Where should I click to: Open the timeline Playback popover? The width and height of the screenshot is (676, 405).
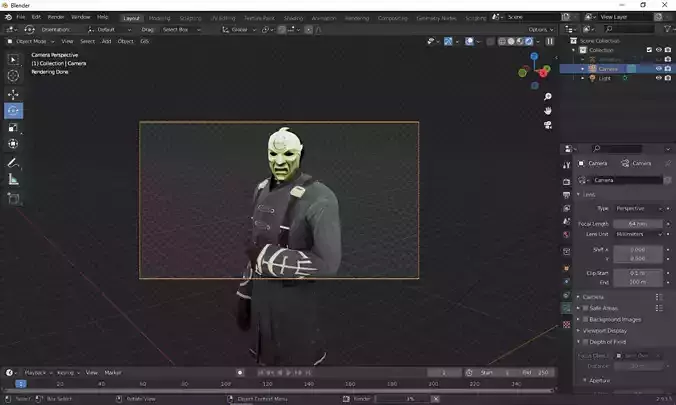pyautogui.click(x=38, y=373)
